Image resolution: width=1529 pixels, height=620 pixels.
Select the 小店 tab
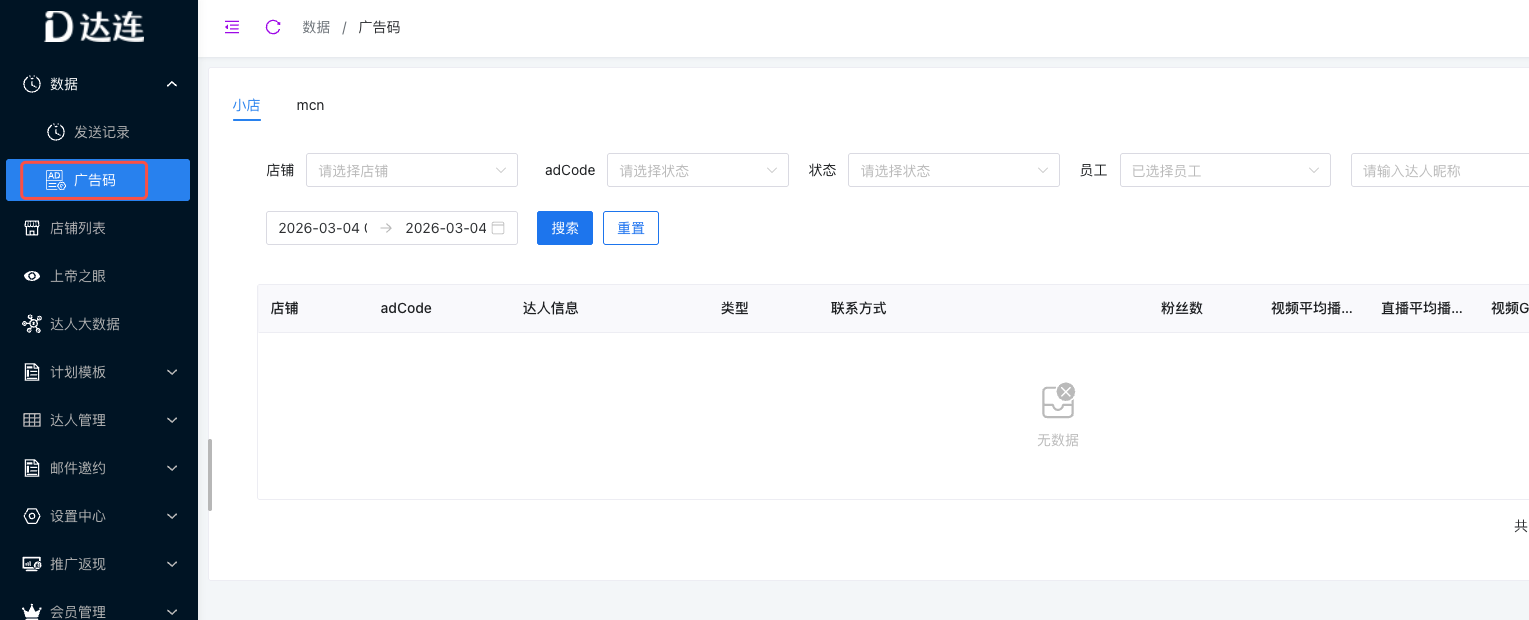pos(246,105)
